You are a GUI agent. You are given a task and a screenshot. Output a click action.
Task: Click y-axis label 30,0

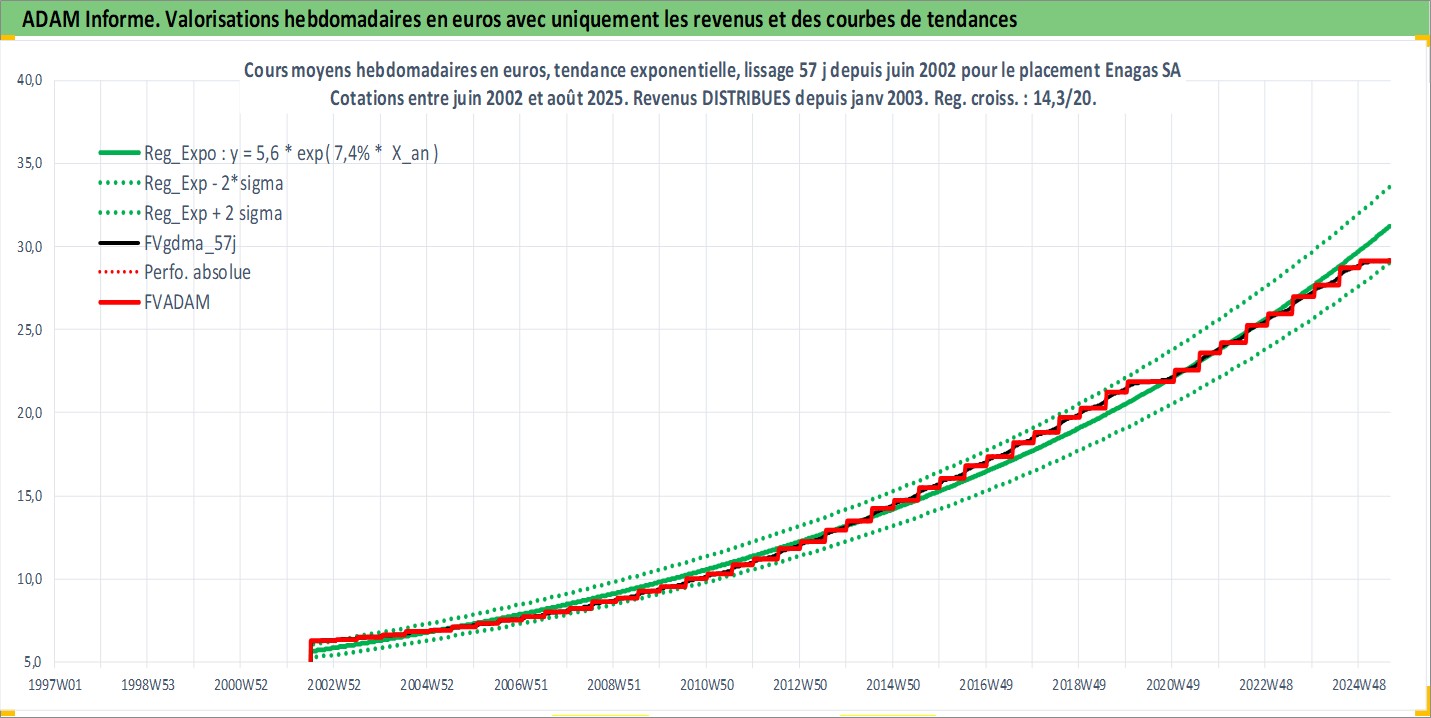click(31, 247)
